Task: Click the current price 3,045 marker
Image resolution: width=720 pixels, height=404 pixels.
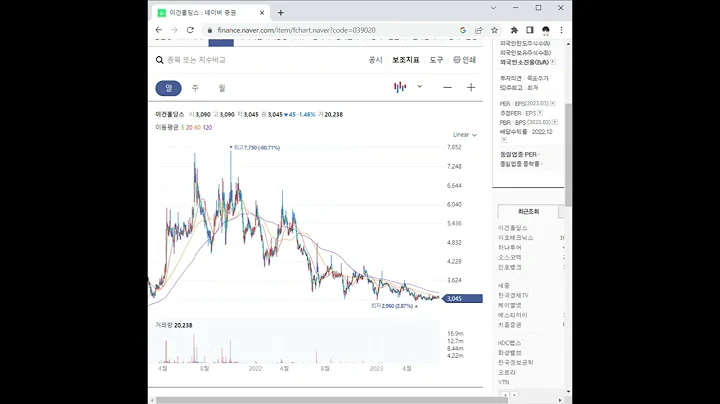Action: (463, 298)
